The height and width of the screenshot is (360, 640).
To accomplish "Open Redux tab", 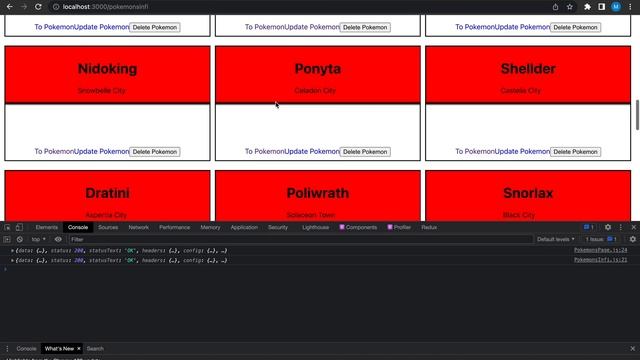I will [x=429, y=227].
